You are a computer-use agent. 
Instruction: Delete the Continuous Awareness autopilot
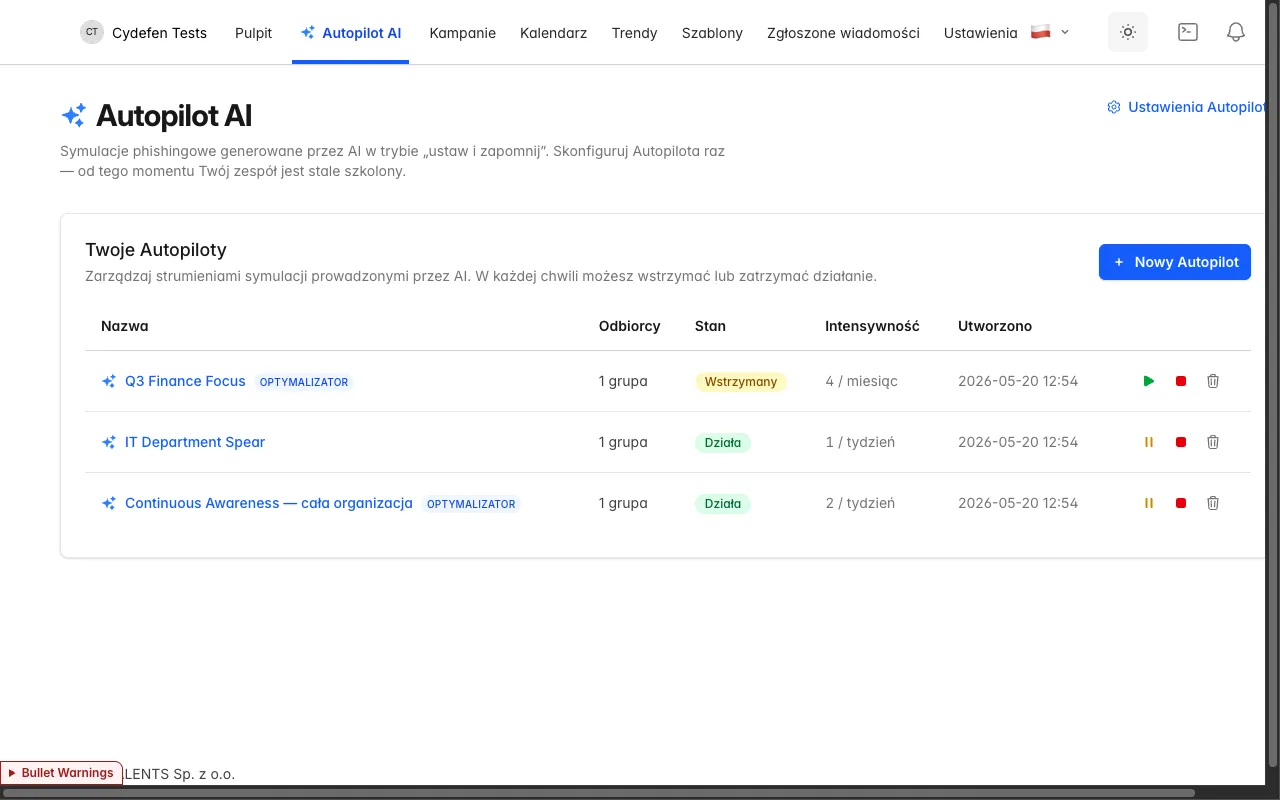(x=1213, y=503)
